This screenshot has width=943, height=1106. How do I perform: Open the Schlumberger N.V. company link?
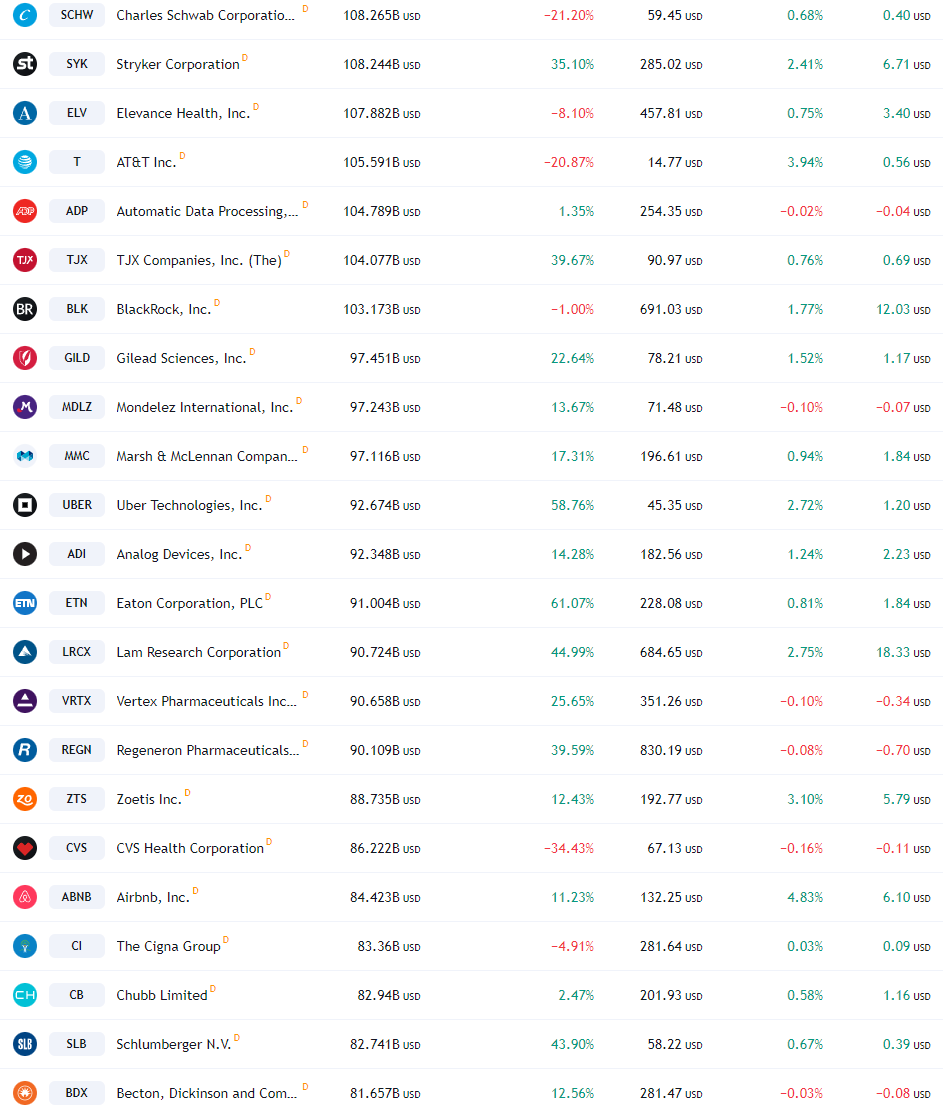click(174, 1044)
